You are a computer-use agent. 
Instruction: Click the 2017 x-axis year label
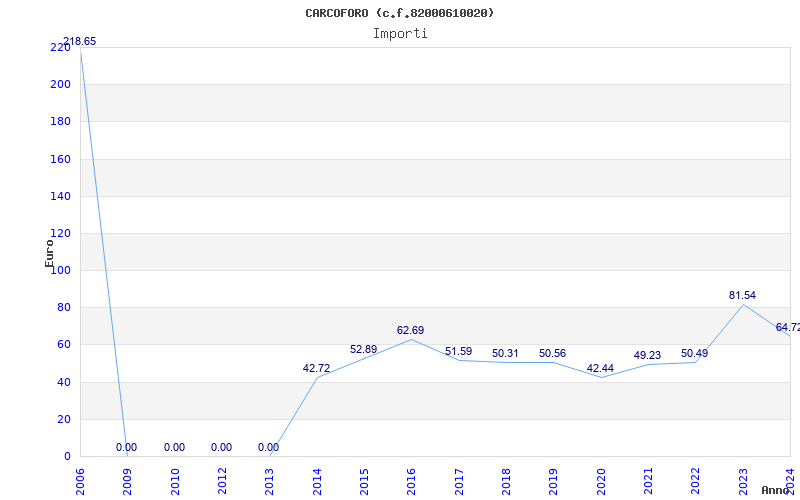(x=459, y=482)
